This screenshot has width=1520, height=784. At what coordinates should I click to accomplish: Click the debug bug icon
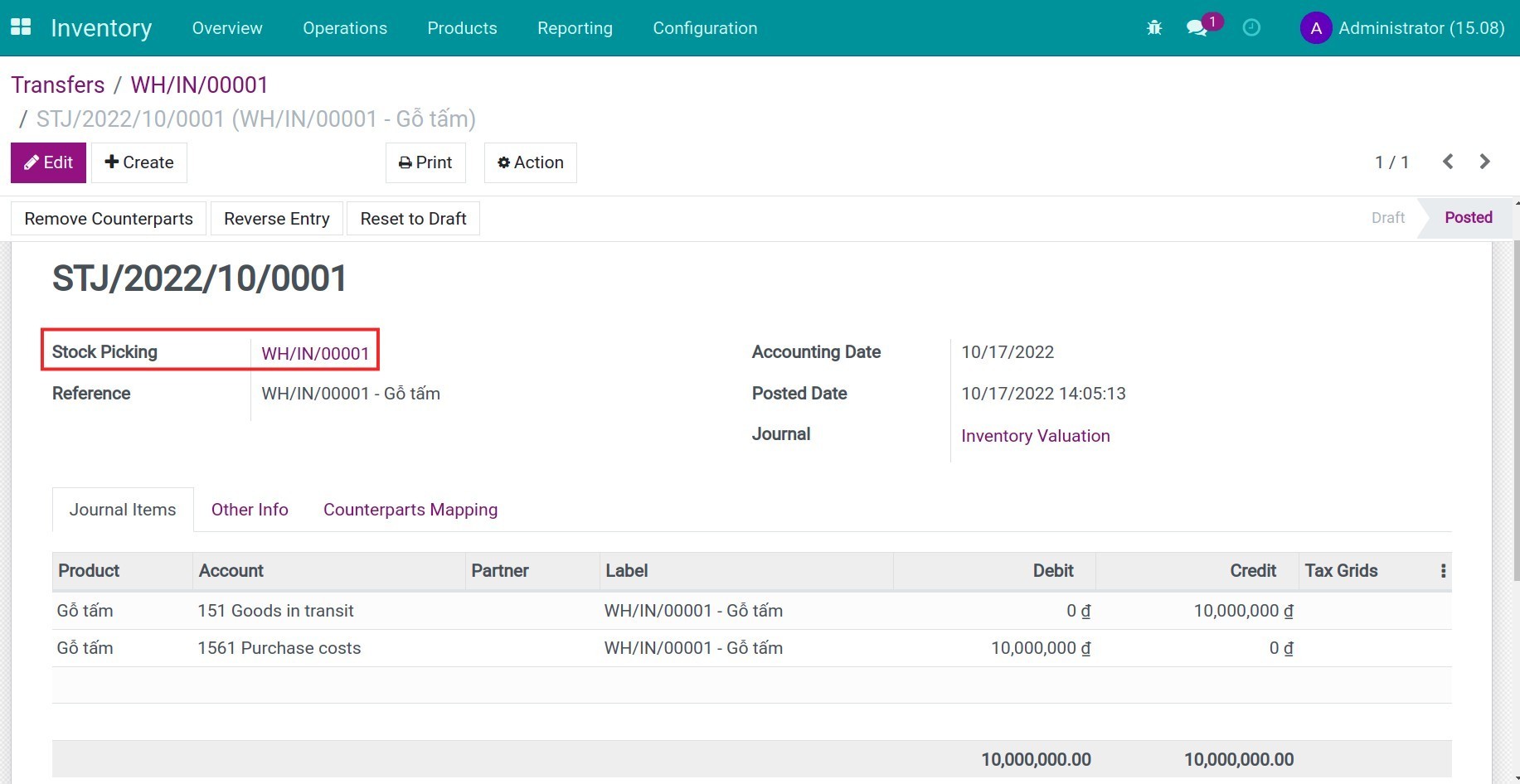1153,28
